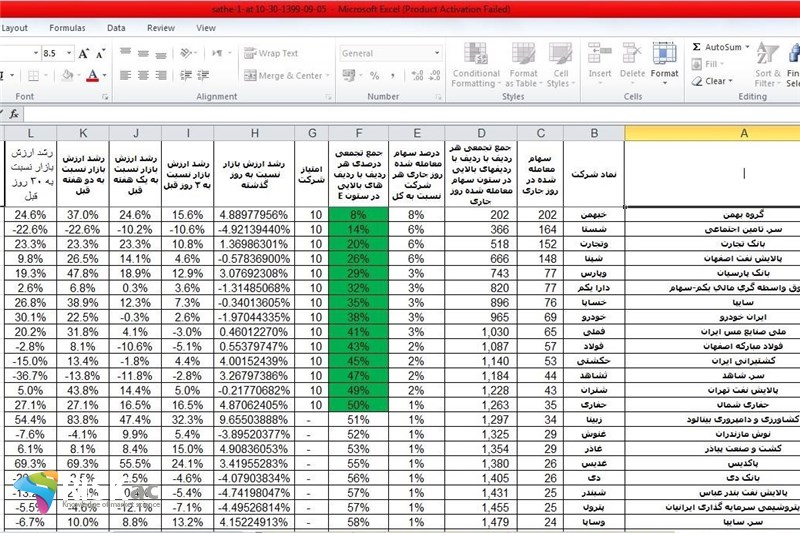The width and height of the screenshot is (800, 533).
Task: Apply red font color with the A icon
Action: tap(92, 75)
